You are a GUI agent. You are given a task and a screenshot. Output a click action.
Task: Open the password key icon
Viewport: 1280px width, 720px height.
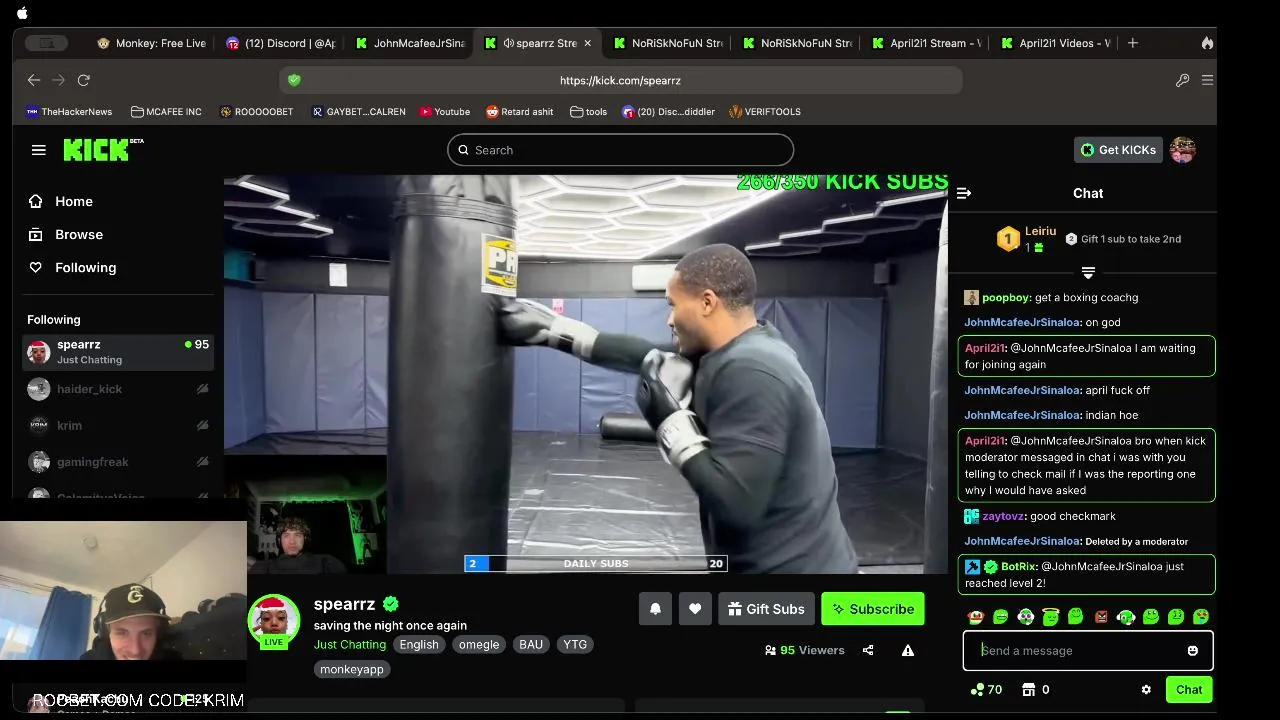pos(1183,80)
